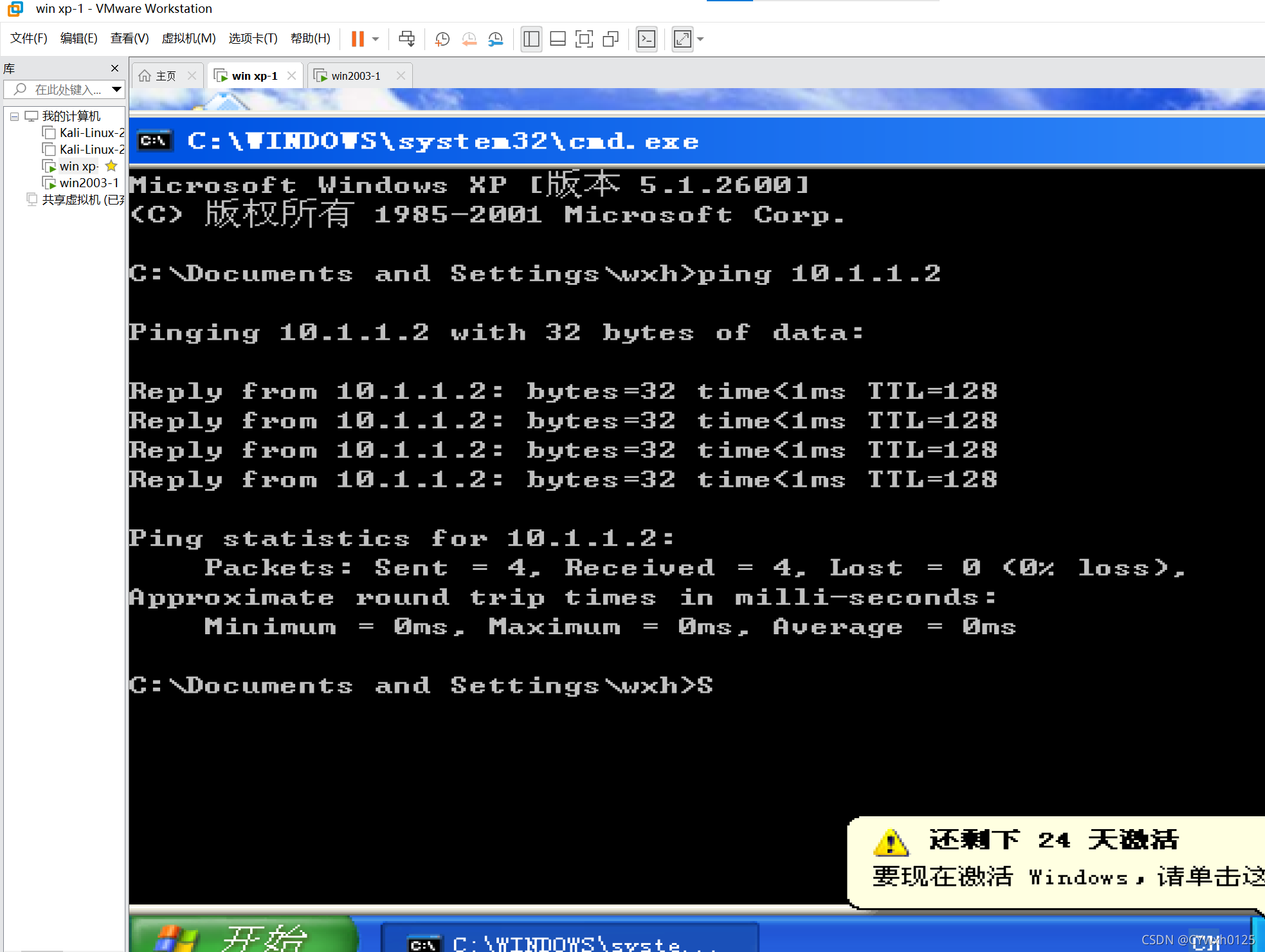
Task: Revert VM to previous snapshot
Action: (469, 39)
